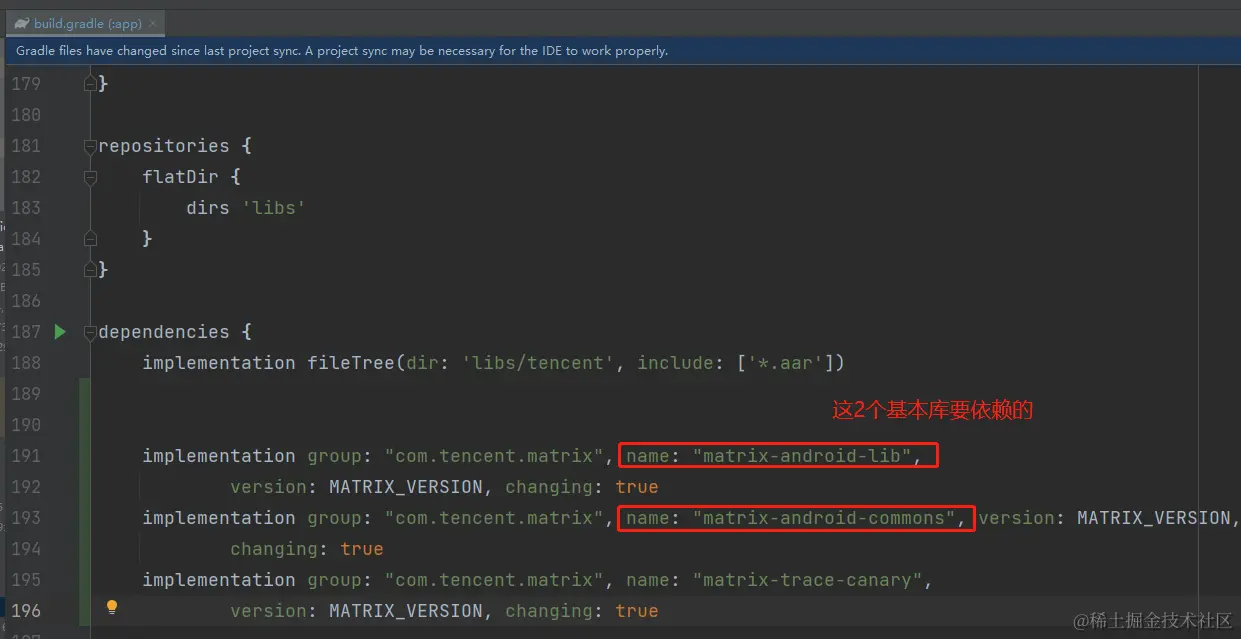This screenshot has height=639, width=1241.
Task: Click line number 181 in gutter
Action: (x=26, y=146)
